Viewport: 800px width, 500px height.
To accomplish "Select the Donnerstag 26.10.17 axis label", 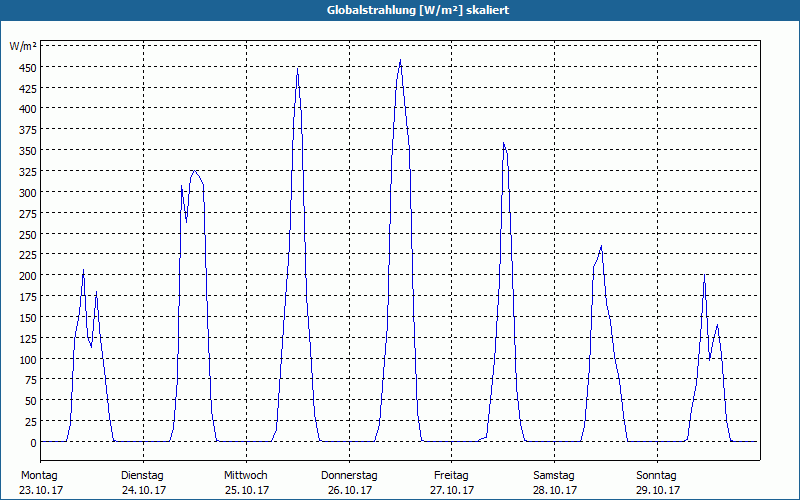I will (x=349, y=483).
